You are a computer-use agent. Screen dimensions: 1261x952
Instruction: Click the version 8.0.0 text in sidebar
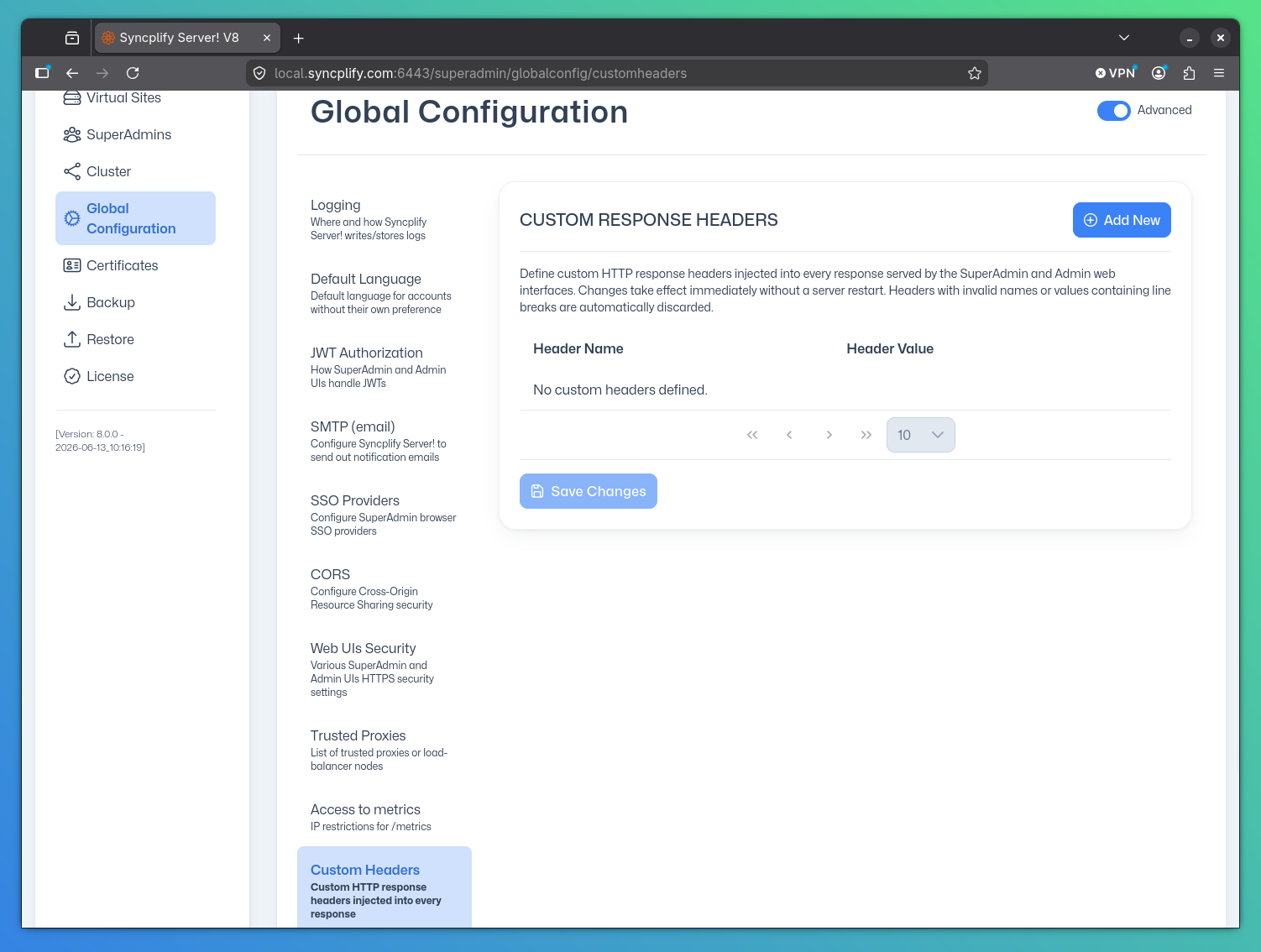(100, 441)
